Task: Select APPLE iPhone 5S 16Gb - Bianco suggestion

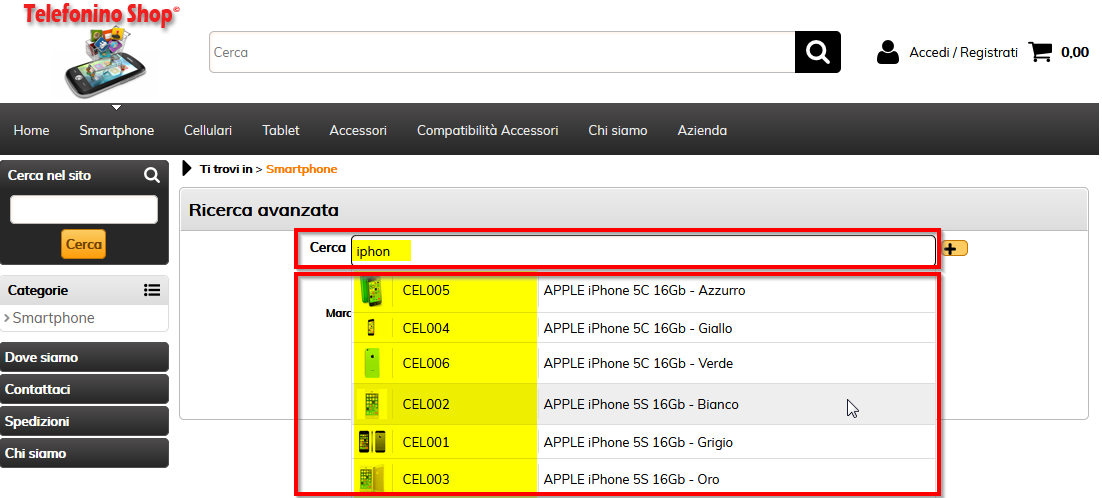Action: (x=641, y=405)
